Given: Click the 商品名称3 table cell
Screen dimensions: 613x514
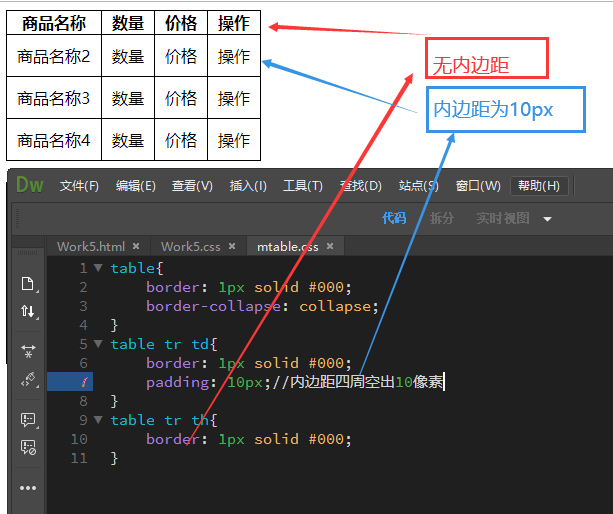Looking at the screenshot, I should (x=54, y=98).
